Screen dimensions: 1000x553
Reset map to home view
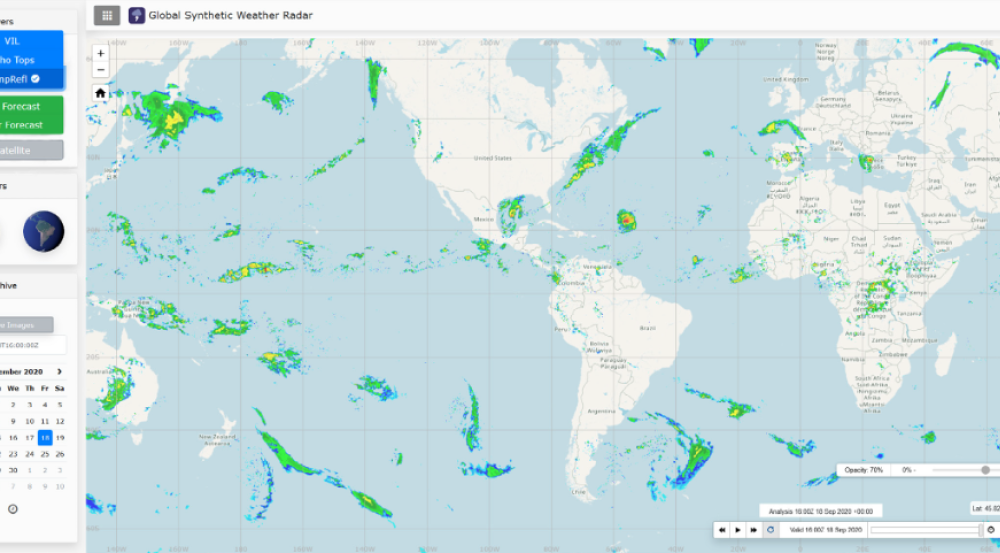(100, 93)
